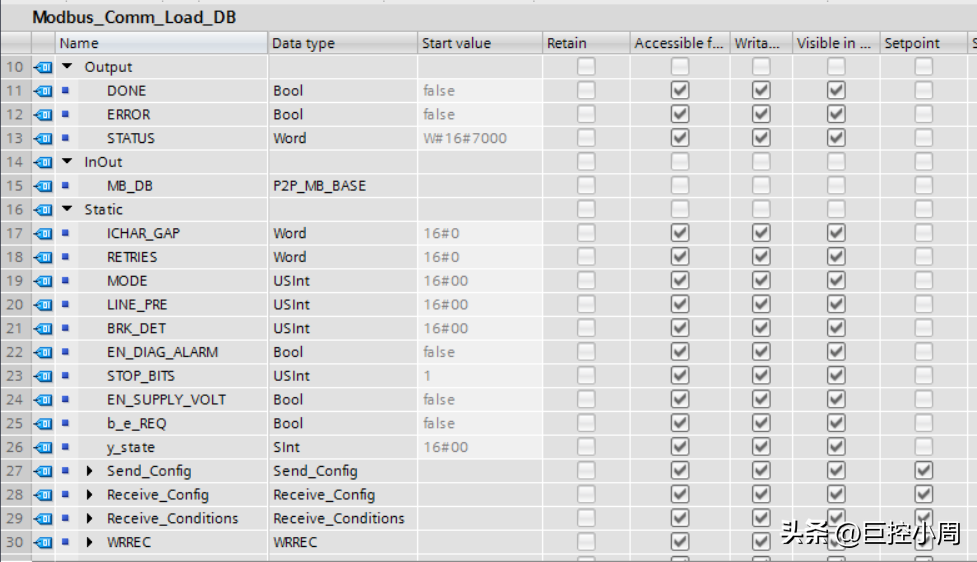Click the tag icon on the WRREC row
Image resolution: width=977 pixels, height=562 pixels.
43,542
